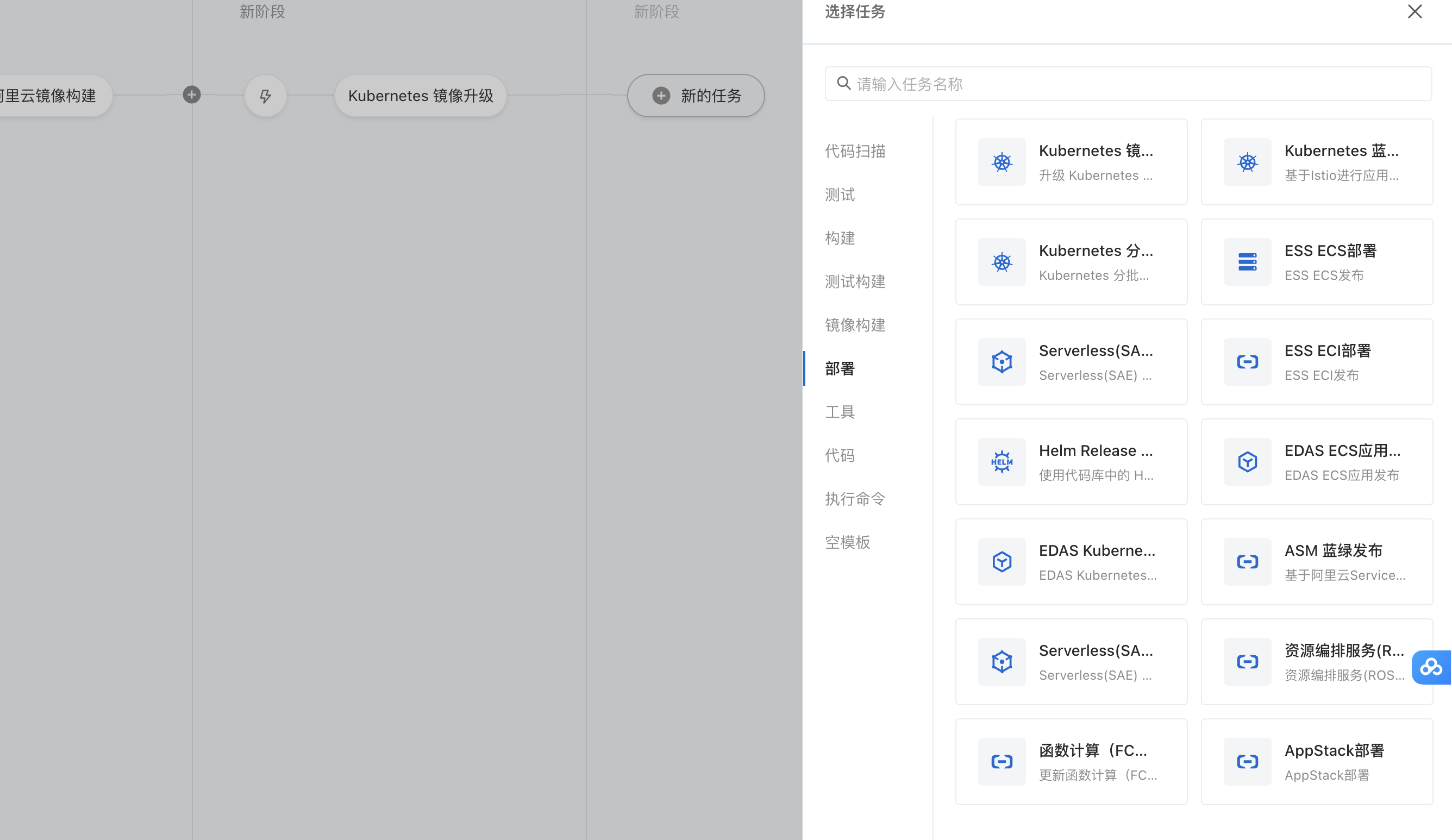Open the Kubernetes 镜像升级 pipeline node
Screen dimensions: 1452x840
point(421,96)
